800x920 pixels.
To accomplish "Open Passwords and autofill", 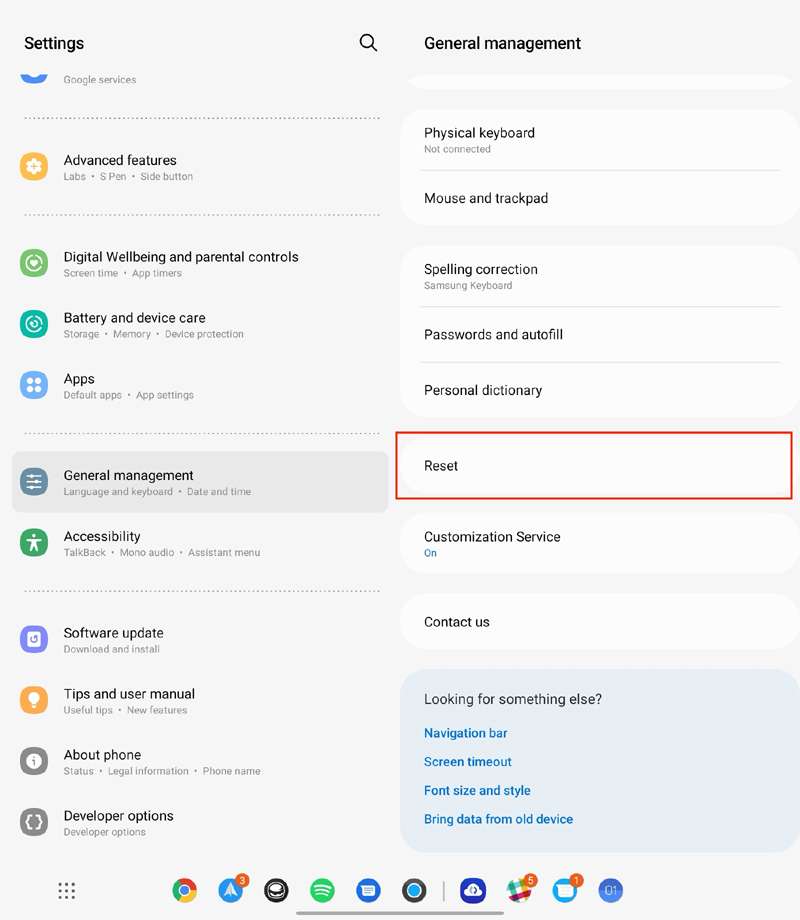I will [594, 335].
